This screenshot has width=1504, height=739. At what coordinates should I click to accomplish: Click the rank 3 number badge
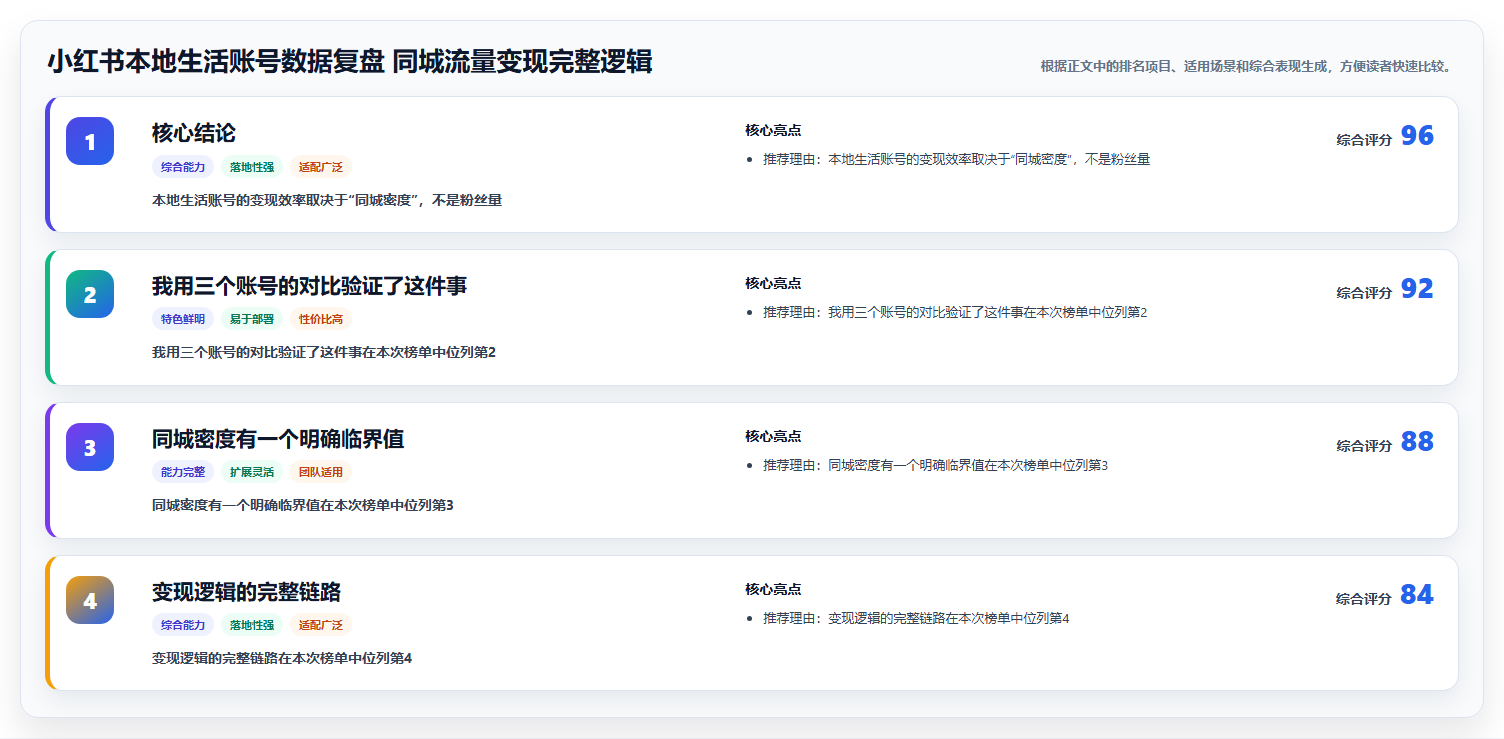click(90, 447)
